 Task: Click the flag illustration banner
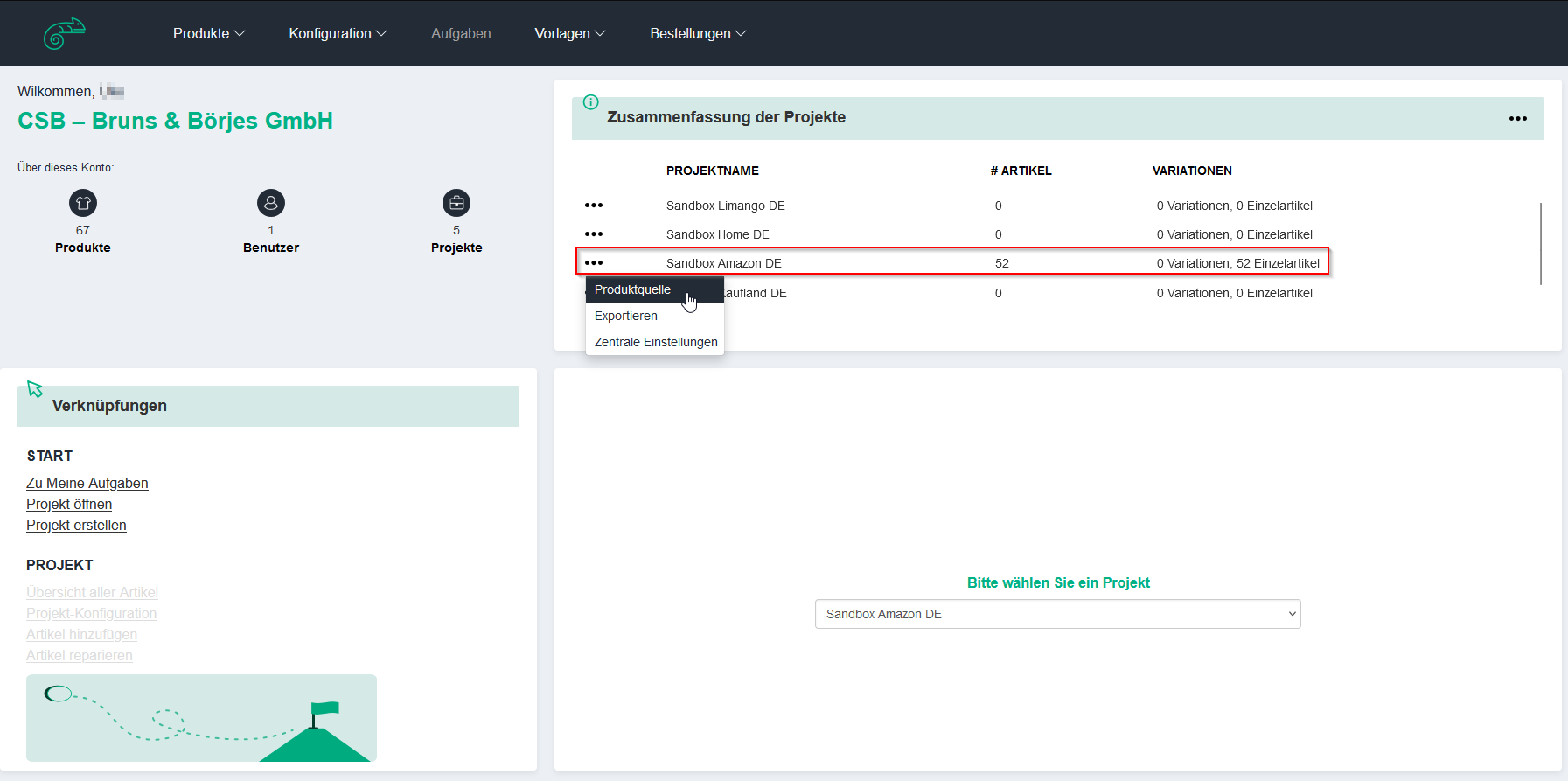tap(201, 718)
